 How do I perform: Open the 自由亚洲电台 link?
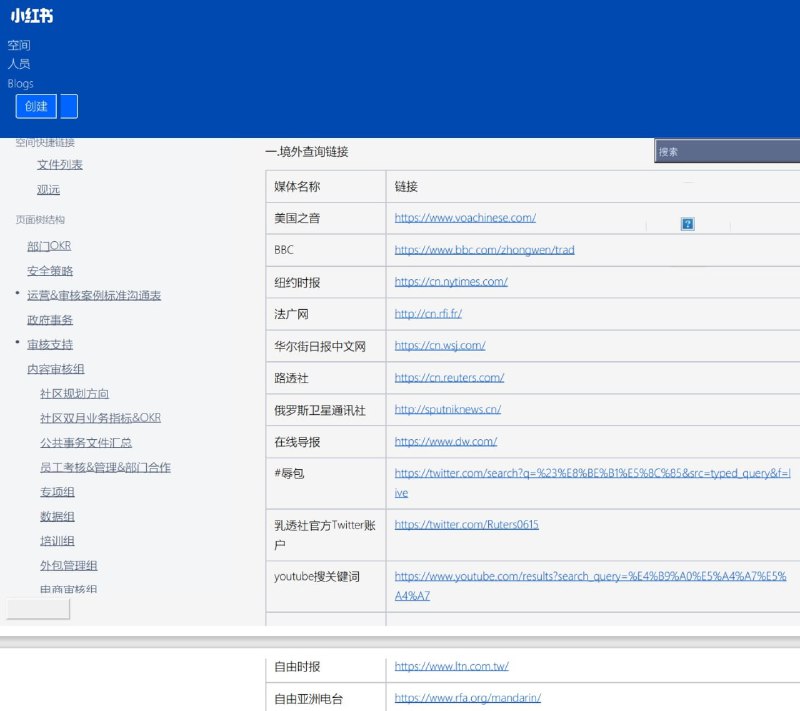[x=466, y=698]
